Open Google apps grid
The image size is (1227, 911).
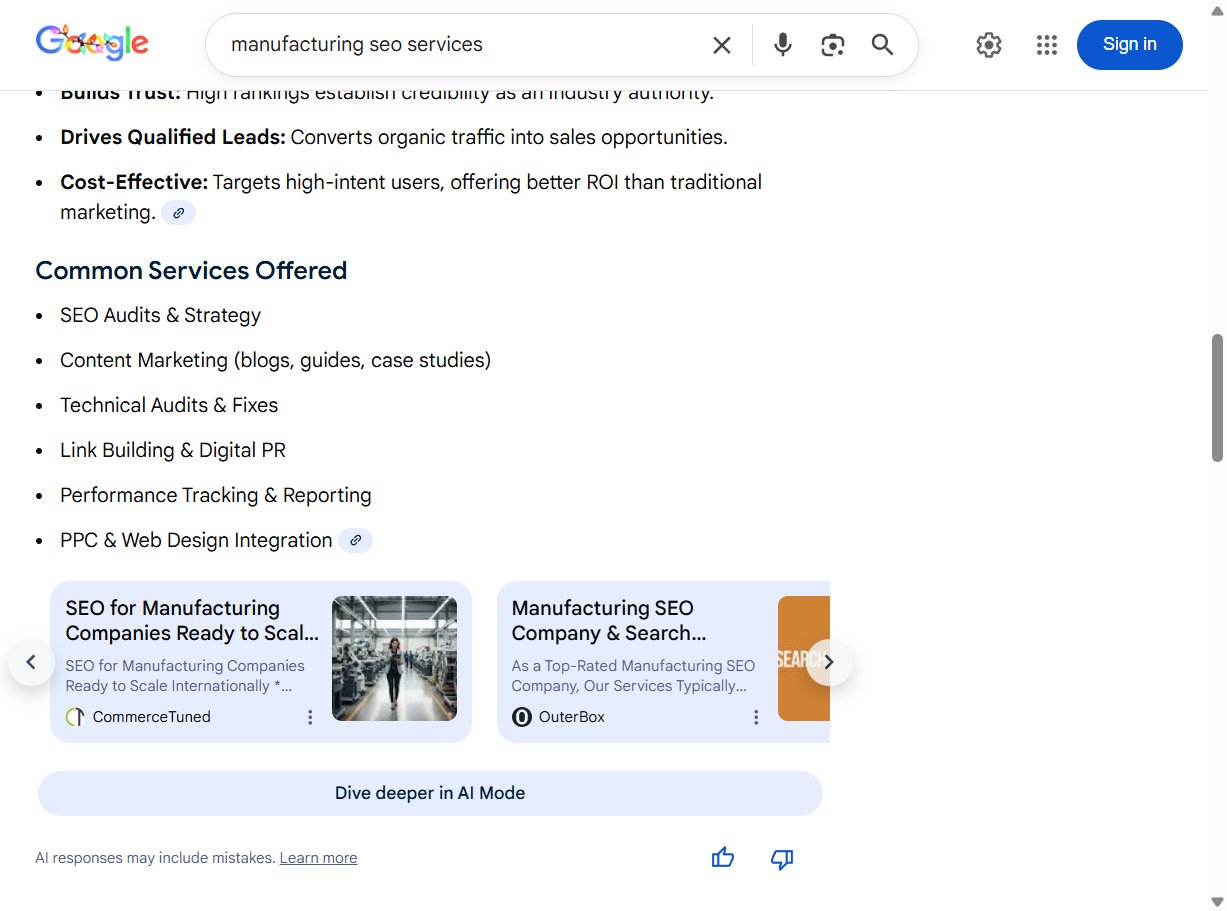(1046, 44)
